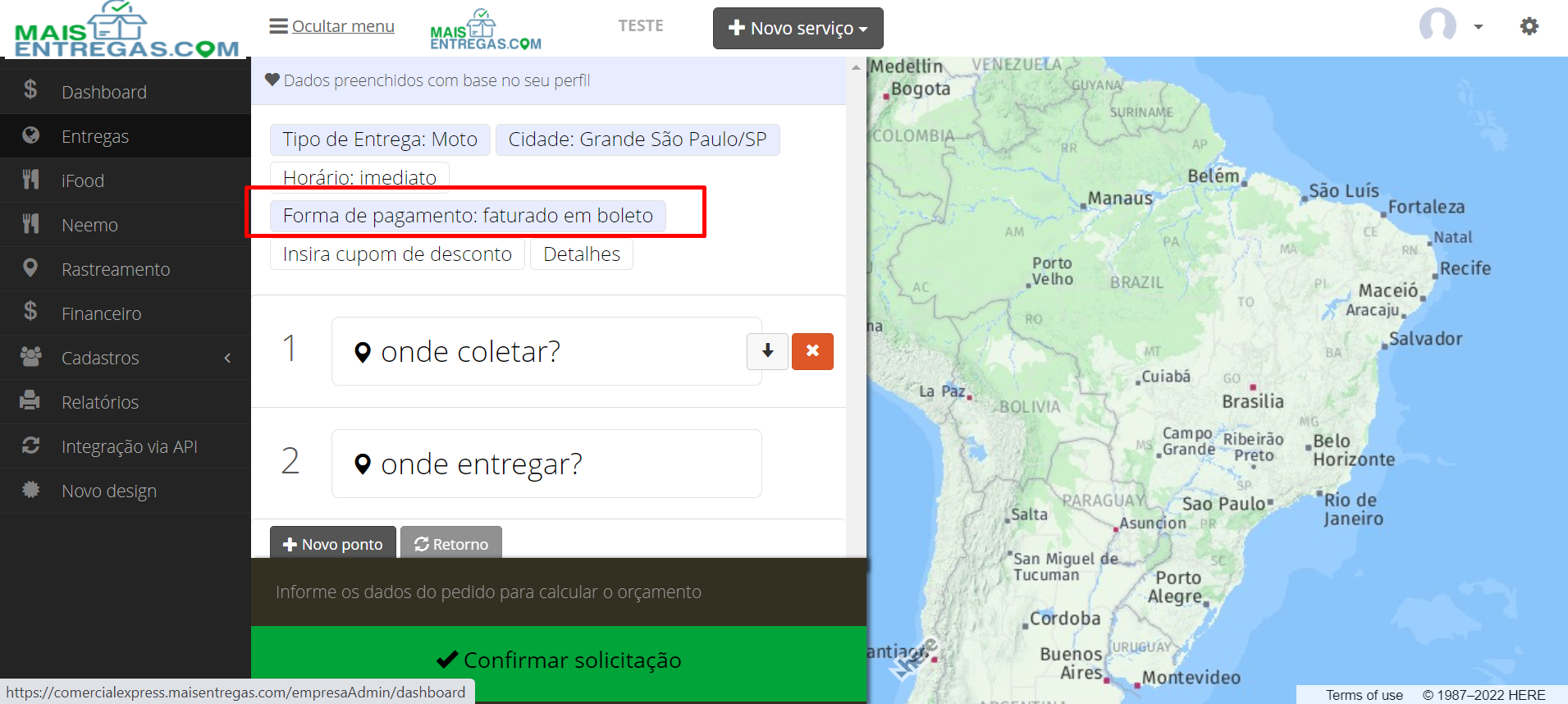Confirm with Confirmar solicitação
The width and height of the screenshot is (1568, 704).
point(559,661)
